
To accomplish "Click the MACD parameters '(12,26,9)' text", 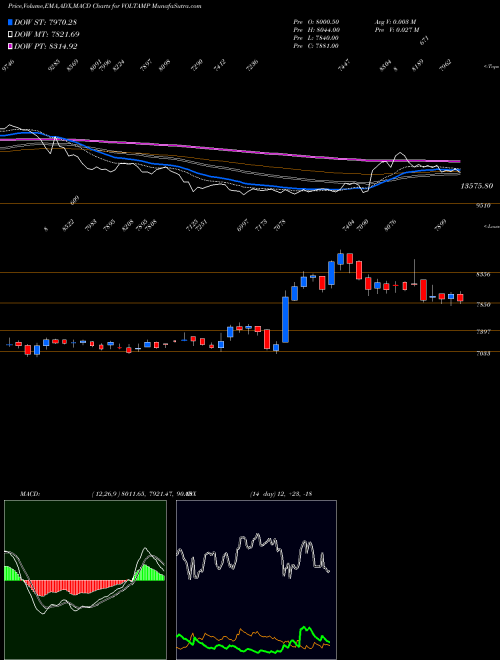I will (x=106, y=494).
